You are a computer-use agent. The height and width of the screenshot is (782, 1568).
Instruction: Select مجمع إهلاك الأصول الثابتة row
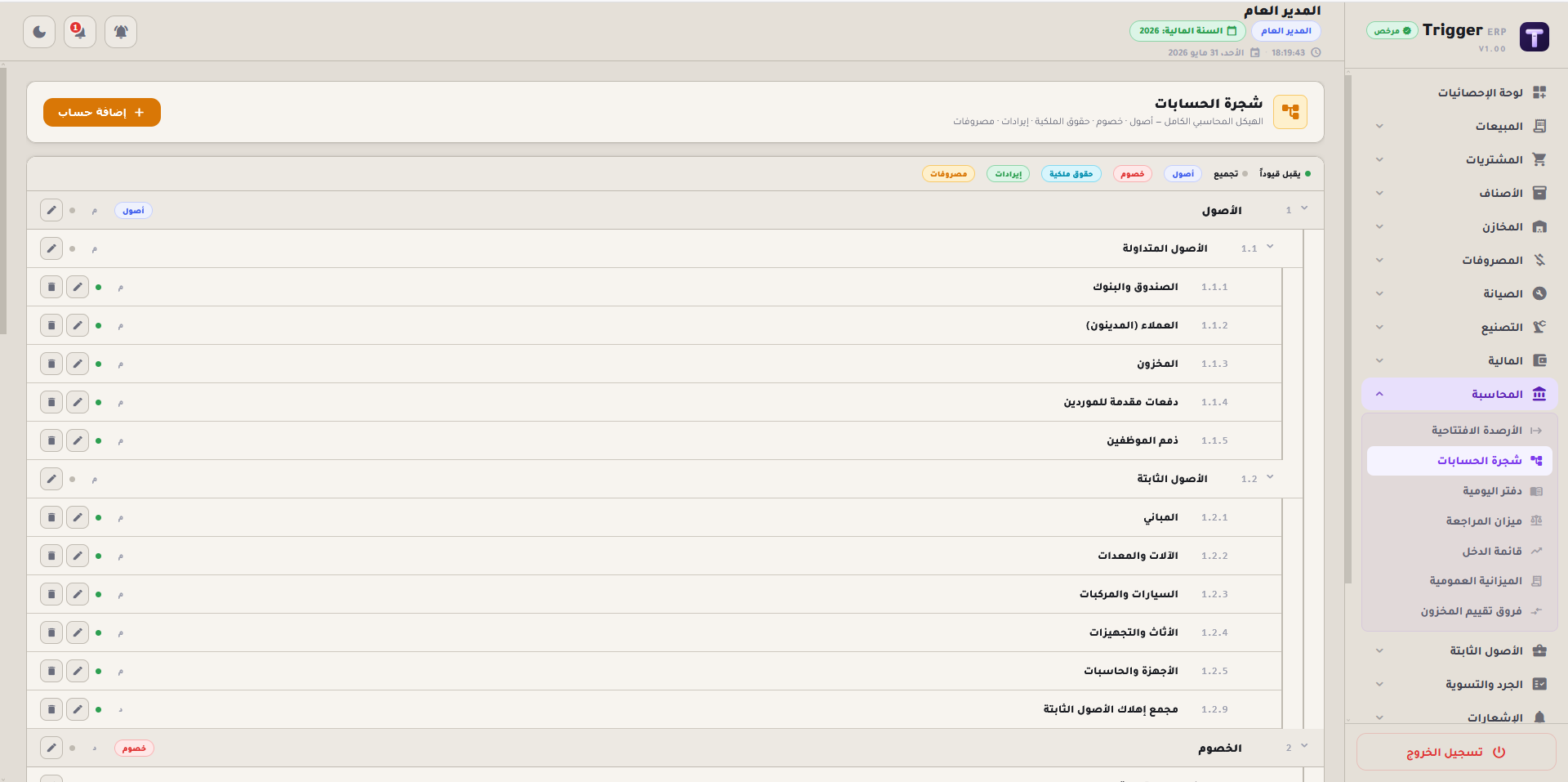[654, 709]
